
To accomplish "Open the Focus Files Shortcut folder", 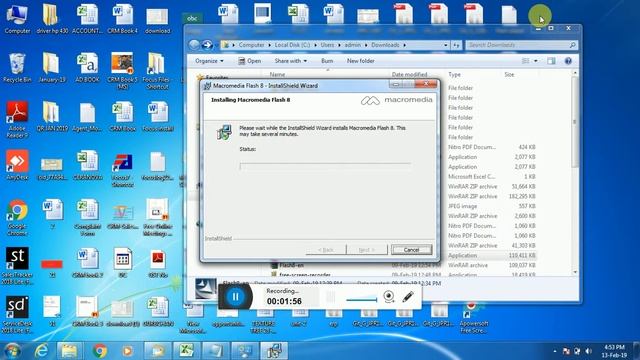I will pyautogui.click(x=157, y=71).
